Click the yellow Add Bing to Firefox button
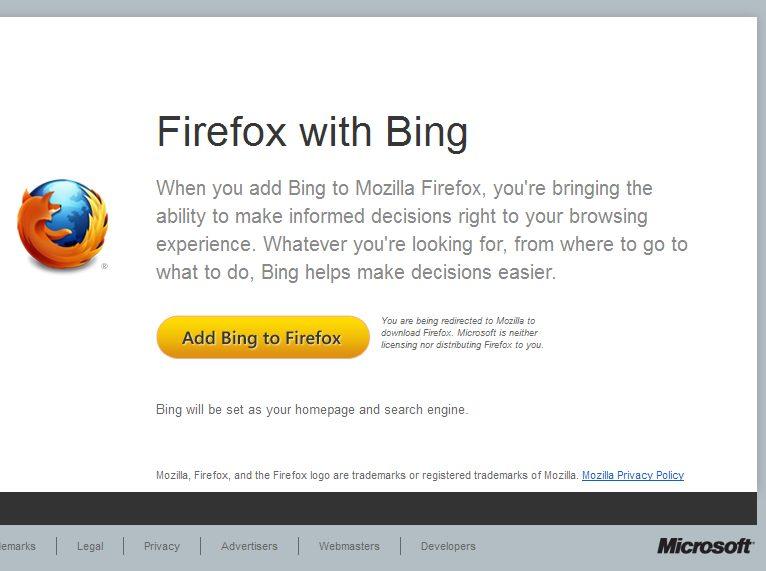766x571 pixels. coord(263,337)
